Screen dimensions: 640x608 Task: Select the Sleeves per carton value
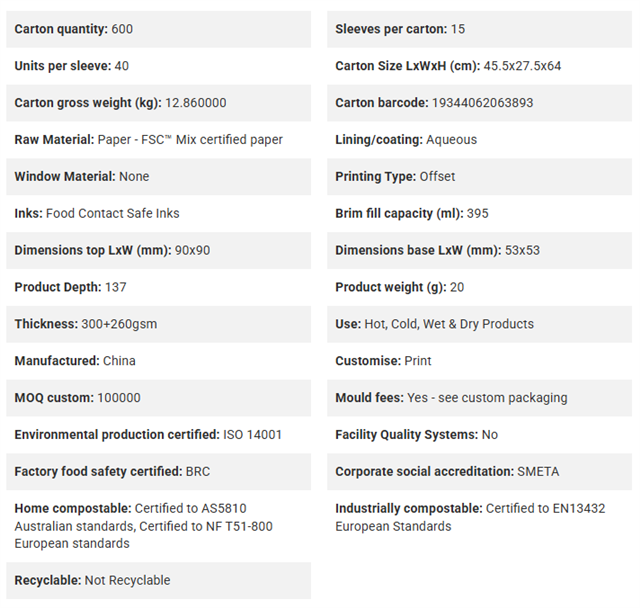(x=458, y=29)
